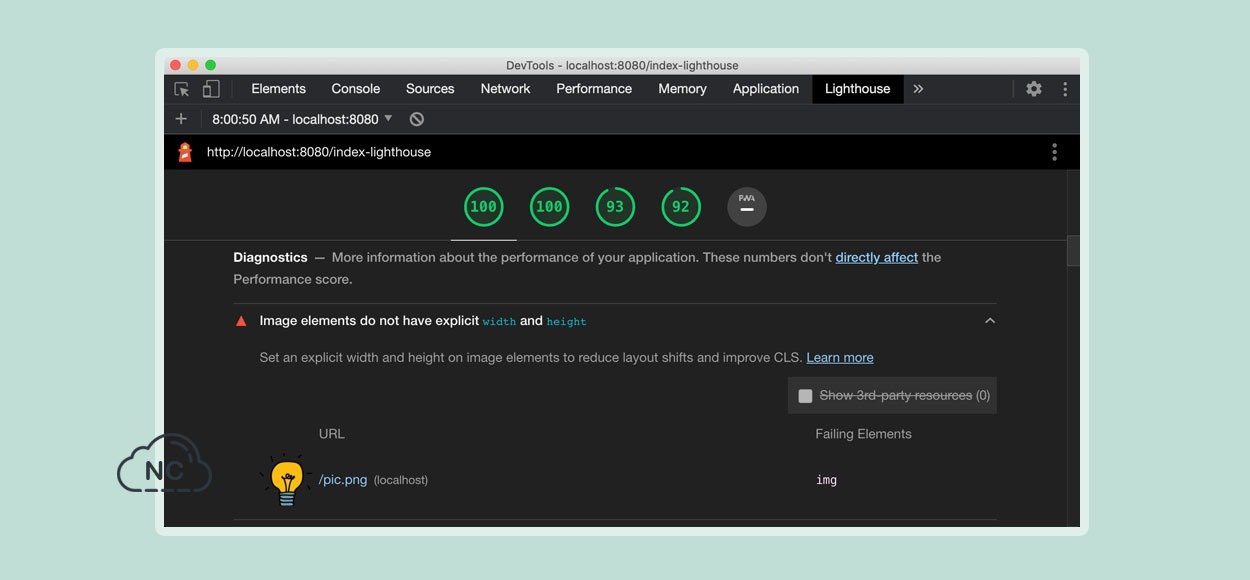Click the '(localhost)' host label
The image size is (1250, 580).
(x=401, y=480)
